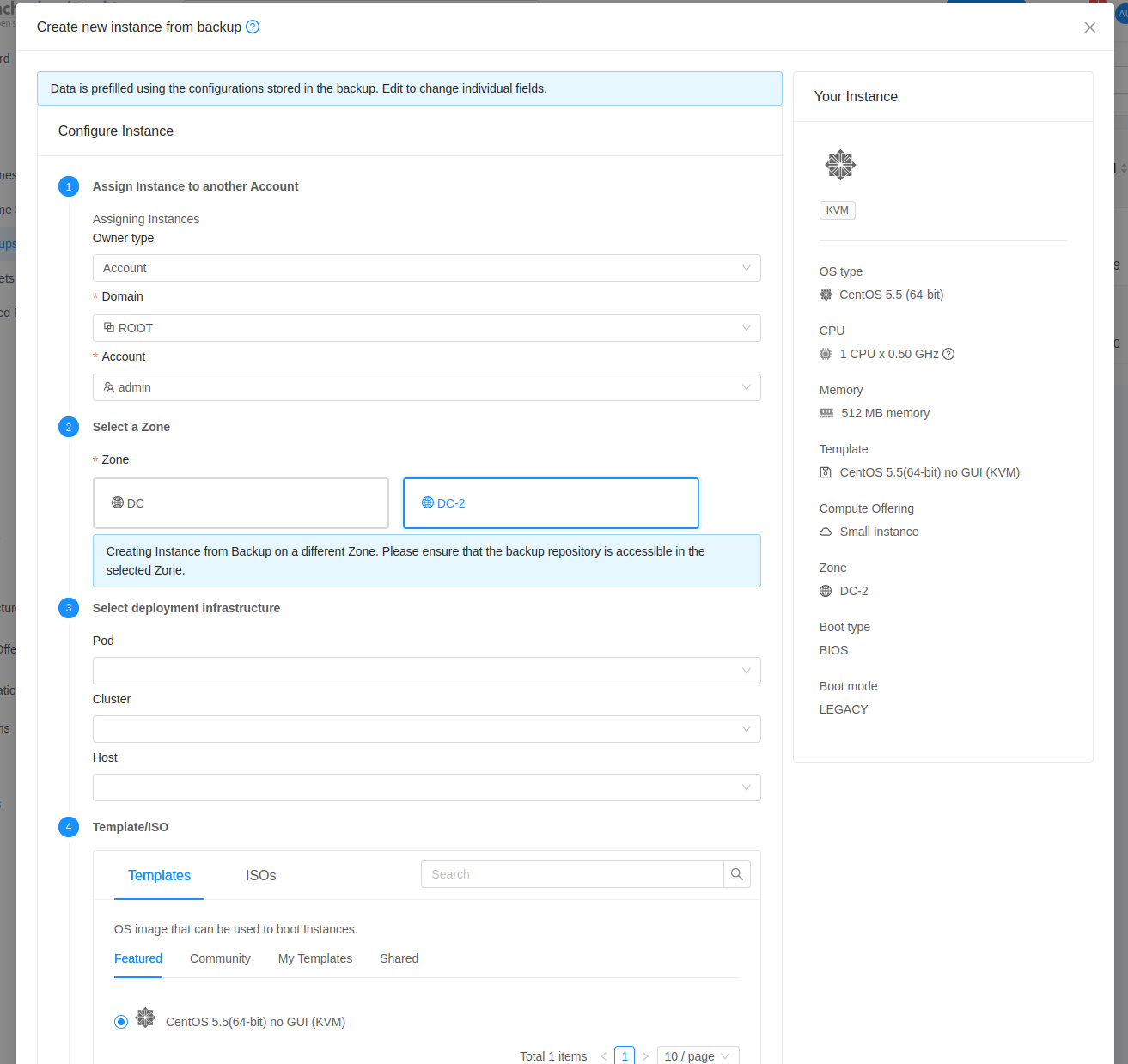Image resolution: width=1128 pixels, height=1064 pixels.
Task: Go to page 1 in pagination
Action: coord(625,1055)
